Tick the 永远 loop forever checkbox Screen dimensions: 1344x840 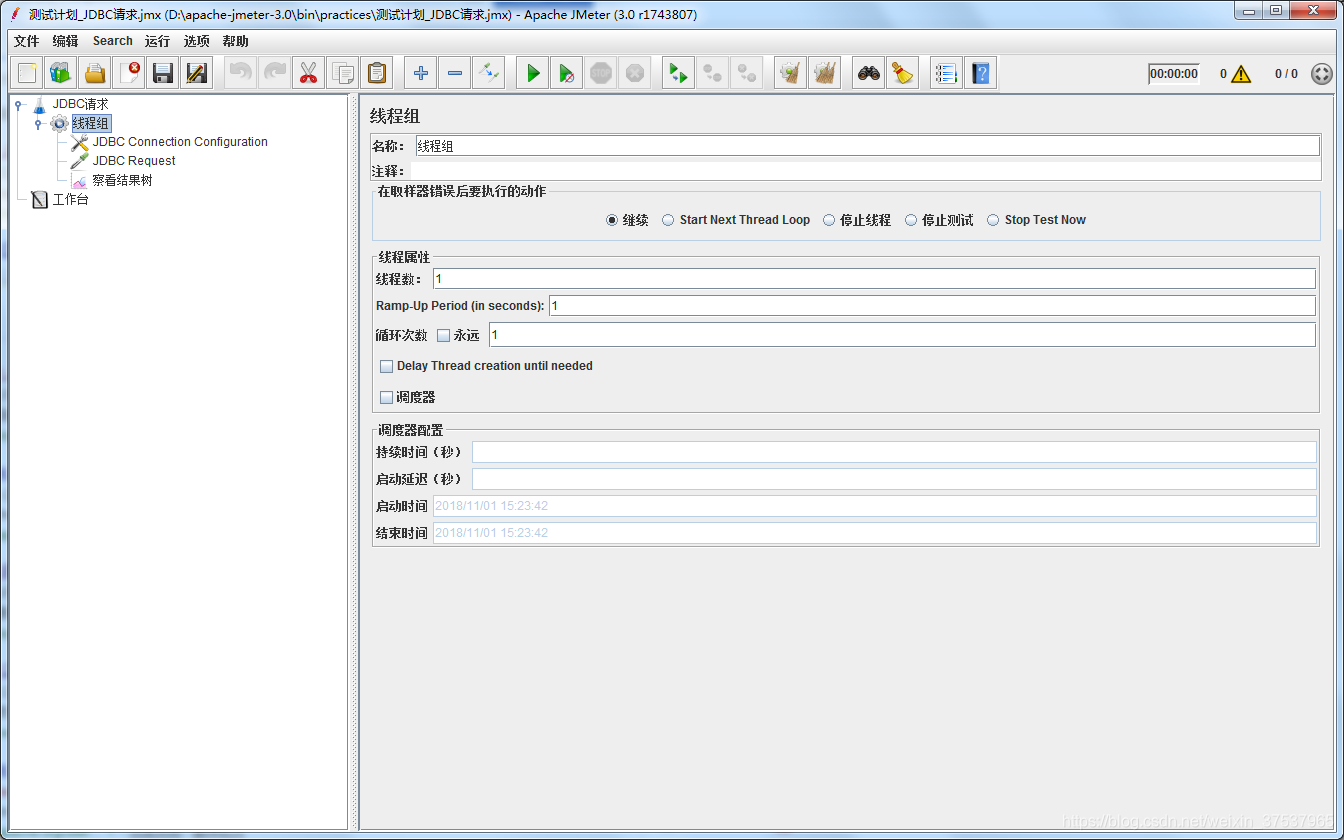(x=444, y=336)
